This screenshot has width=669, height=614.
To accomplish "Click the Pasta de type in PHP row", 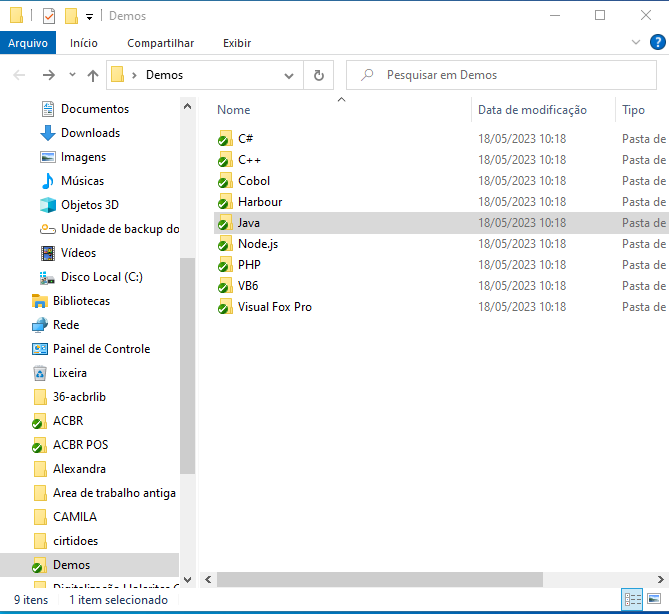I will pyautogui.click(x=644, y=265).
